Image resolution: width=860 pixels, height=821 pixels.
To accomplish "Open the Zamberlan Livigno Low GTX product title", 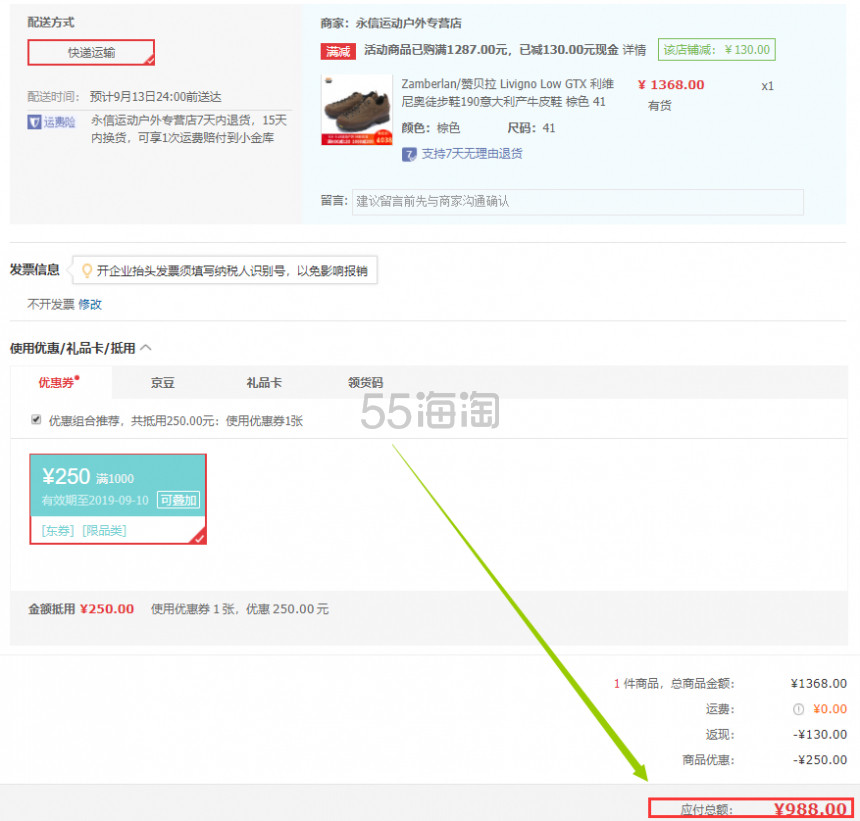I will (507, 93).
